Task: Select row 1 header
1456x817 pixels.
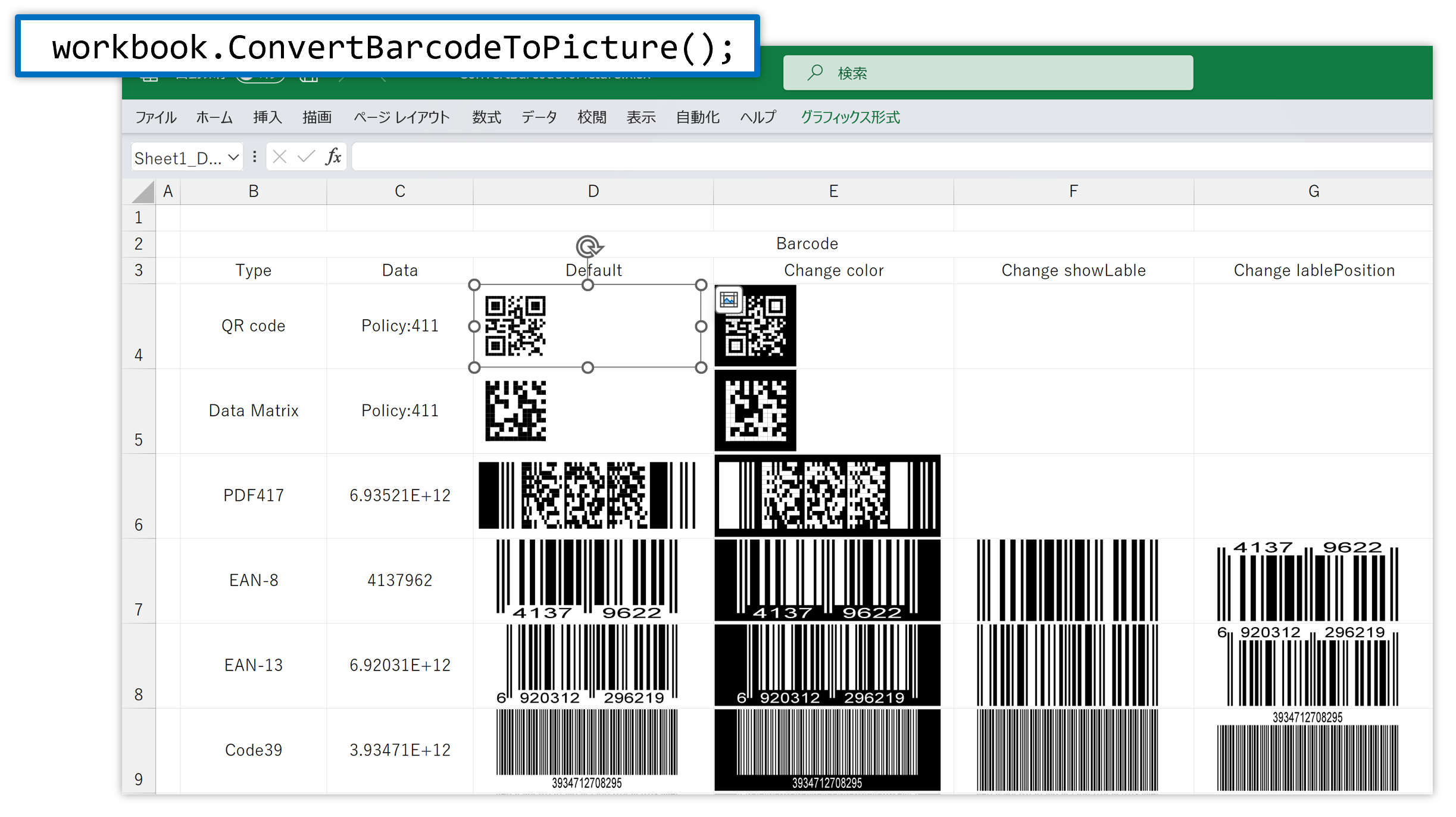Action: click(x=139, y=218)
